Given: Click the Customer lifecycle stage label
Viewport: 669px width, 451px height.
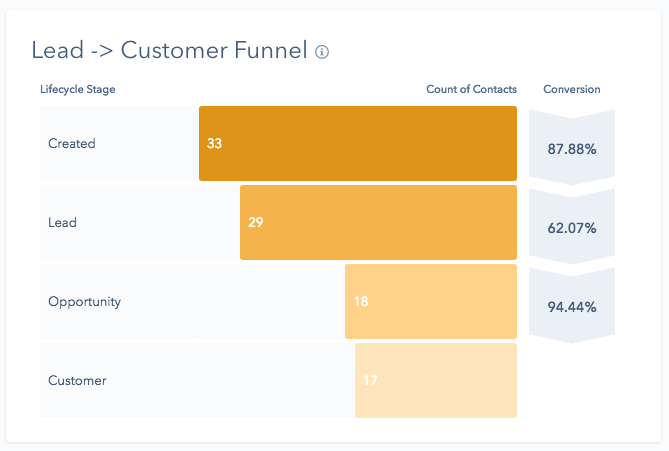Looking at the screenshot, I should pyautogui.click(x=77, y=380).
